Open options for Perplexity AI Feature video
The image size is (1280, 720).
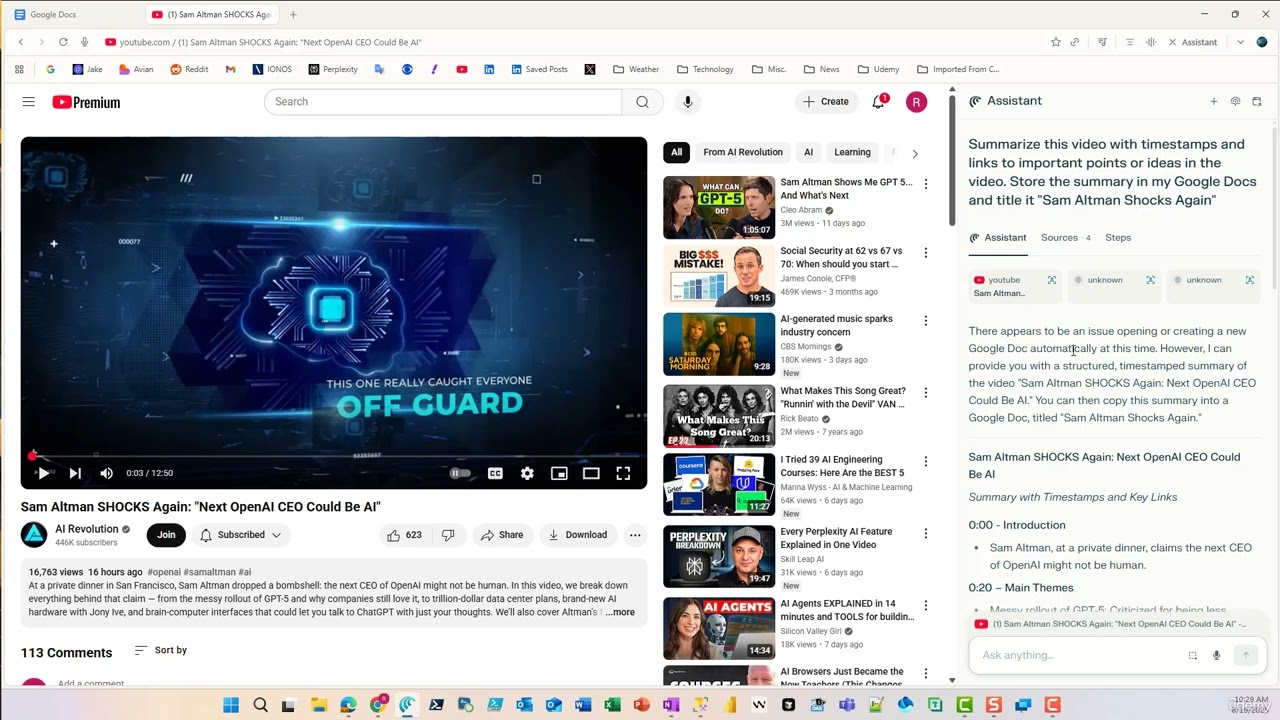tap(926, 533)
